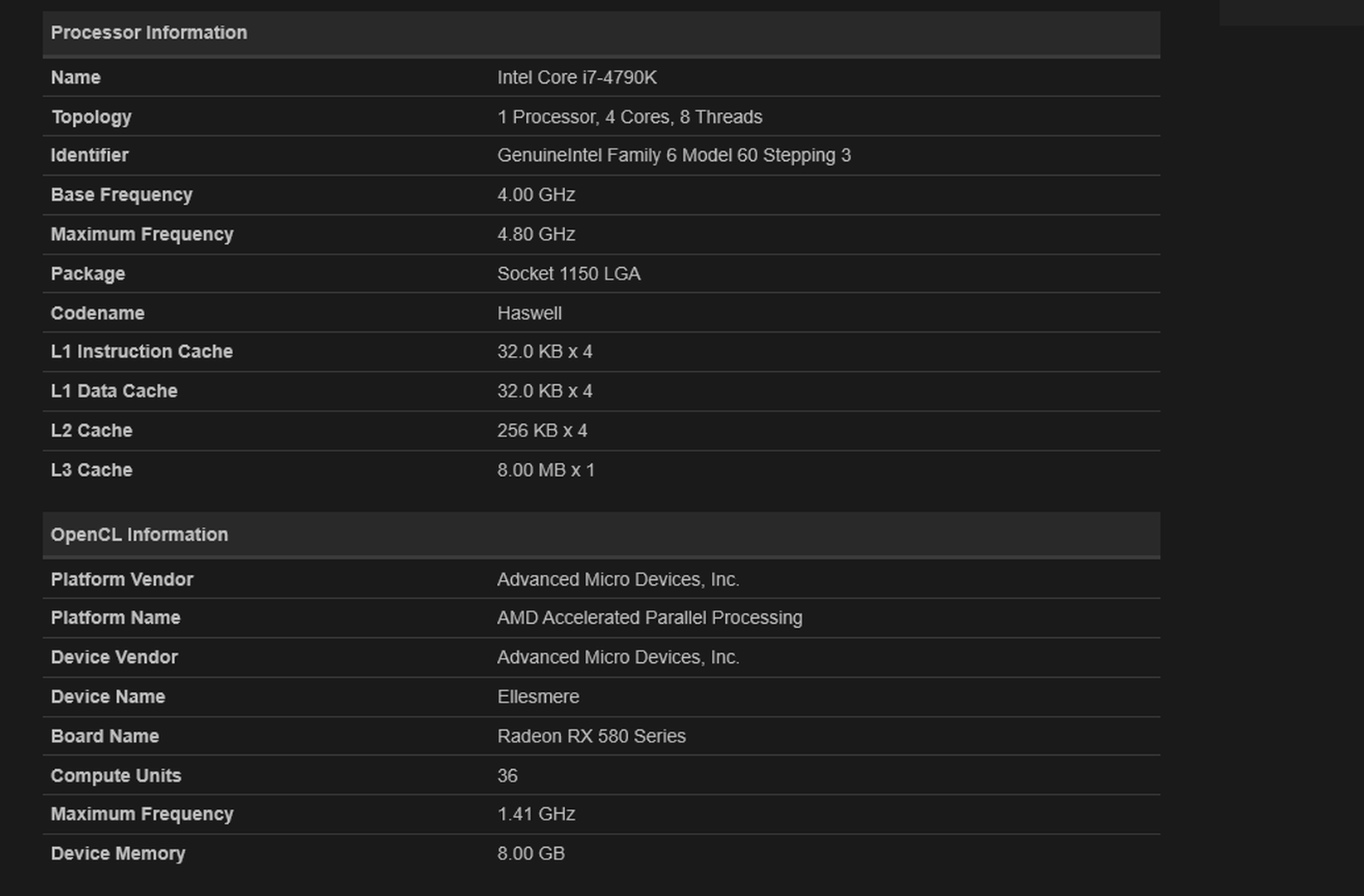Select the L1 Data Cache label

tap(114, 392)
